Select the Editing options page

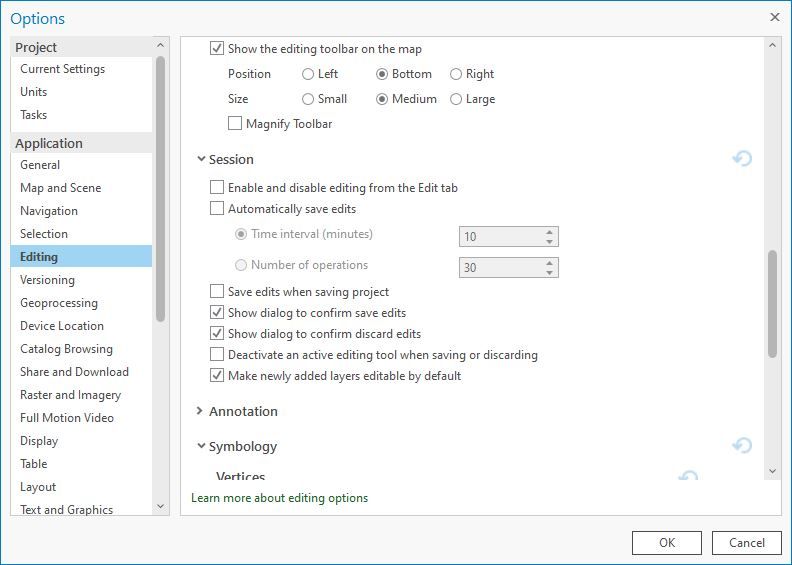point(81,256)
